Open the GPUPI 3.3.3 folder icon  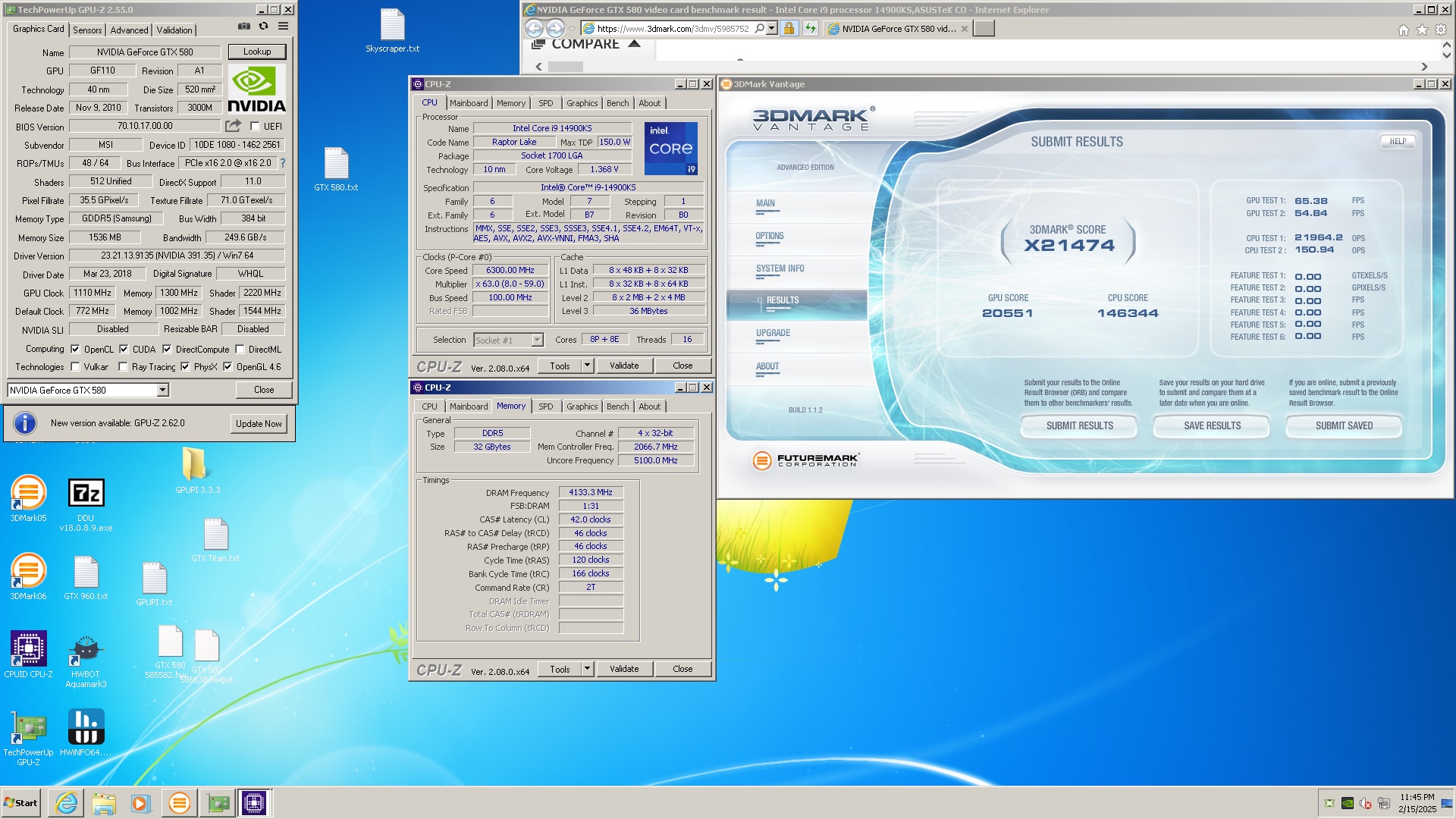(x=197, y=470)
